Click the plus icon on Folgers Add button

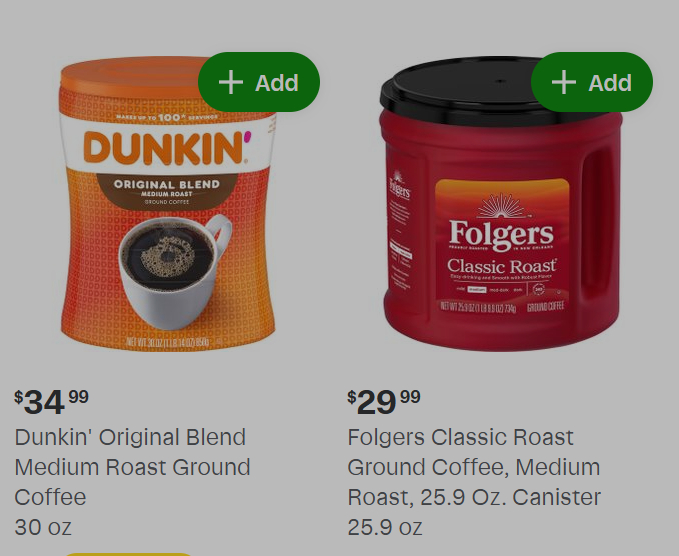point(564,82)
